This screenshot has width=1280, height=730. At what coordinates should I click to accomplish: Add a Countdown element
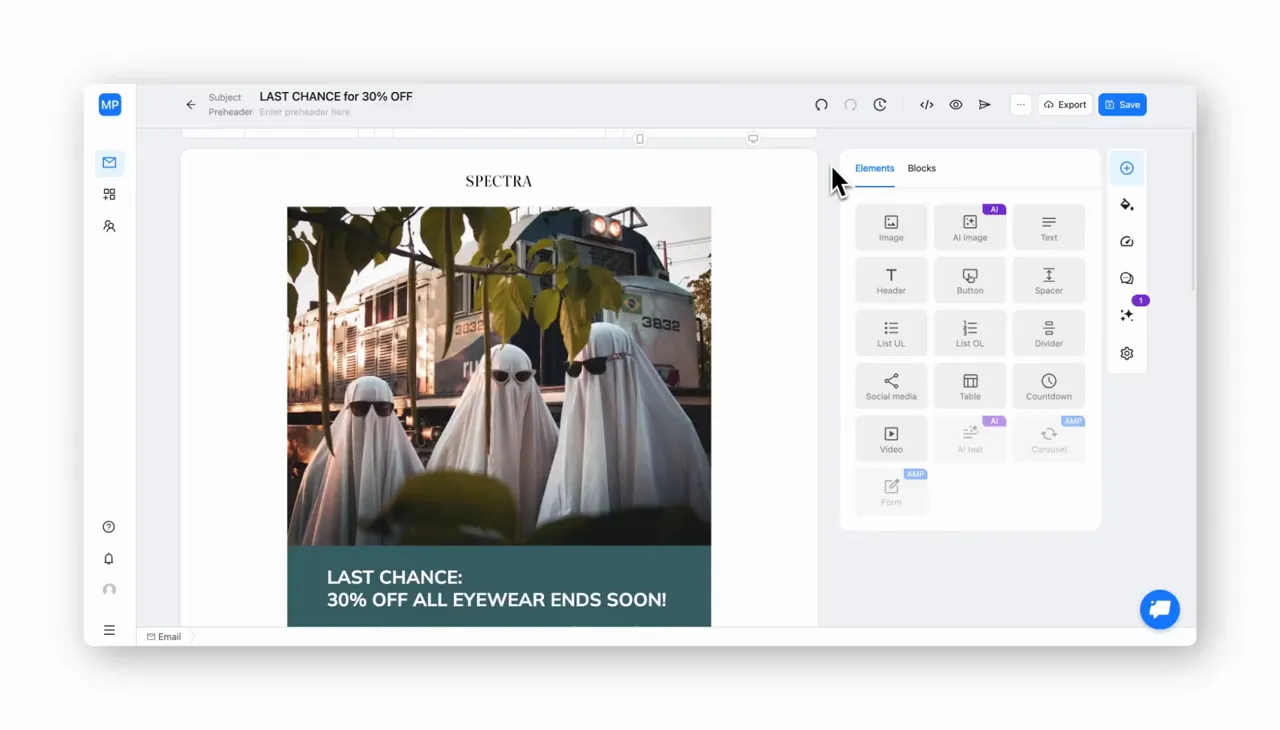point(1049,386)
